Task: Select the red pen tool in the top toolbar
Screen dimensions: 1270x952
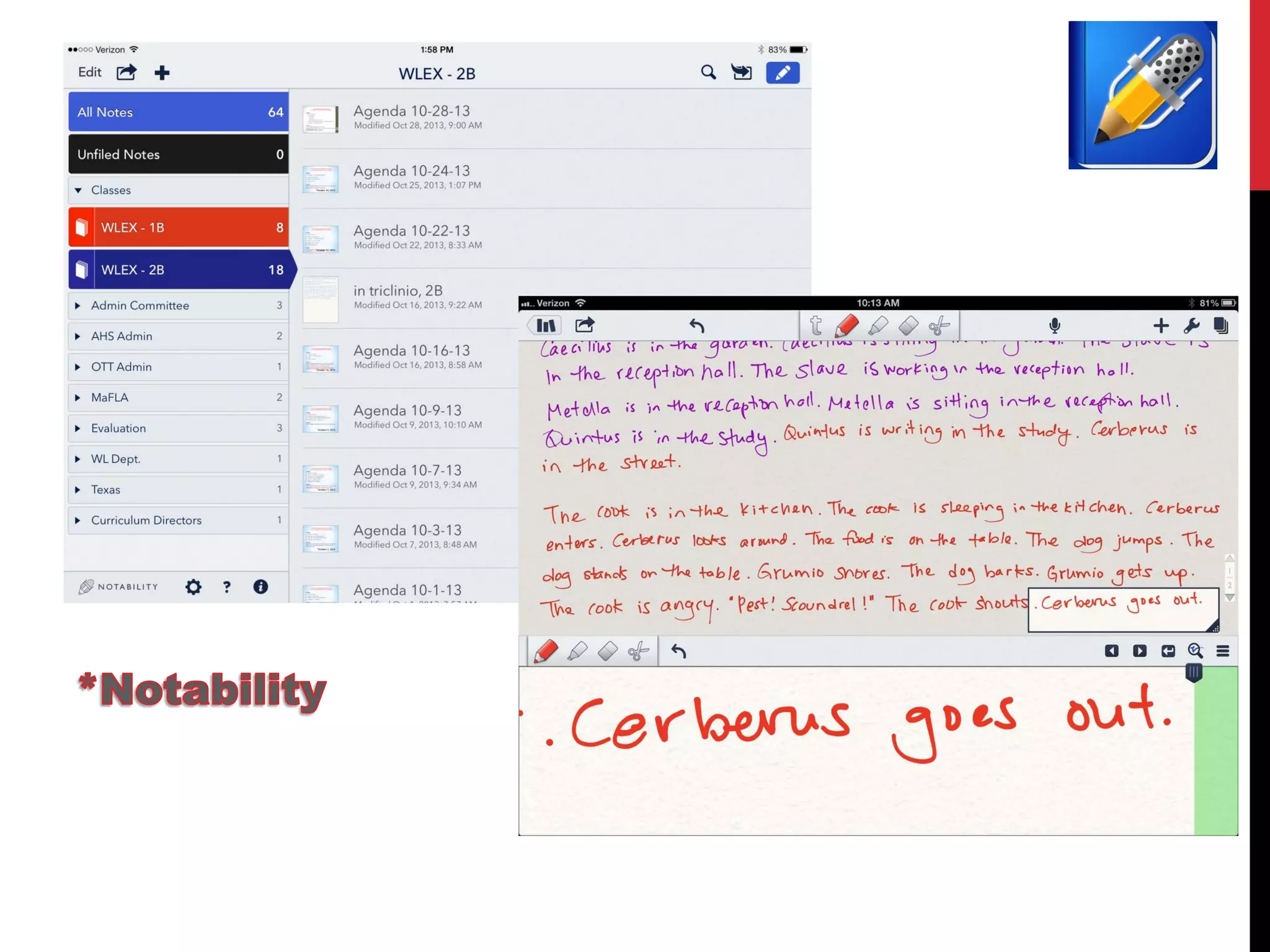Action: point(846,325)
